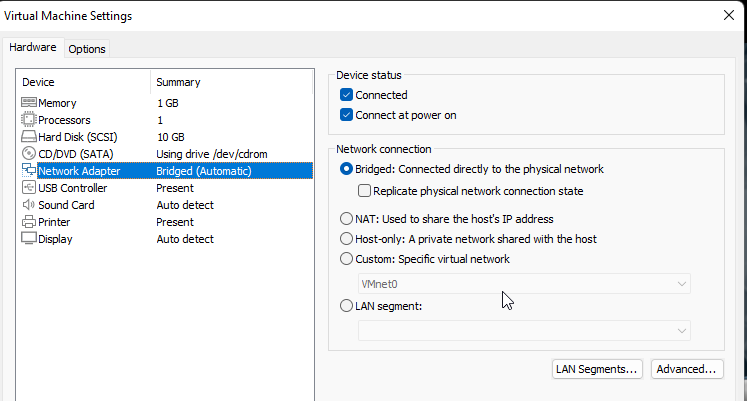Switch to the Options tab
The width and height of the screenshot is (747, 401).
coord(87,49)
